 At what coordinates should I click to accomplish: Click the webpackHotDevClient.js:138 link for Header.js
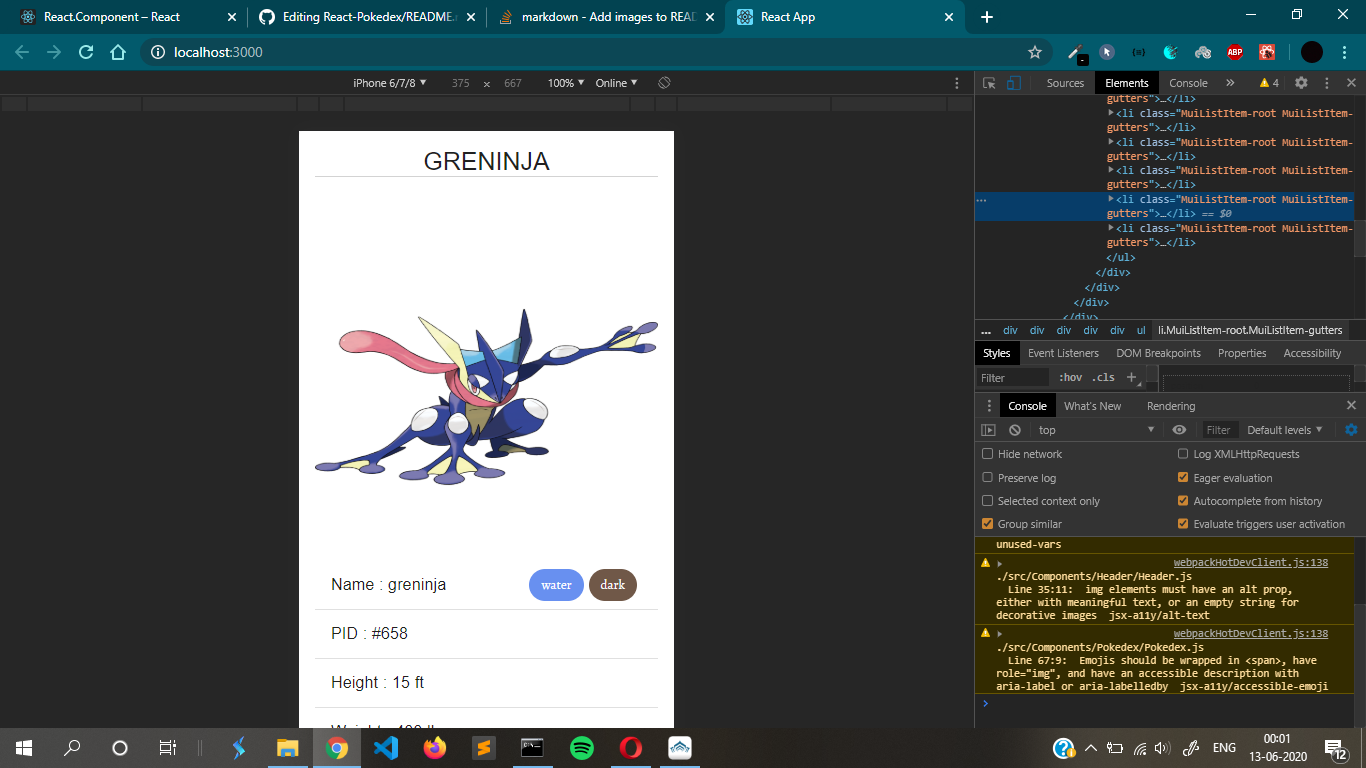(1250, 563)
